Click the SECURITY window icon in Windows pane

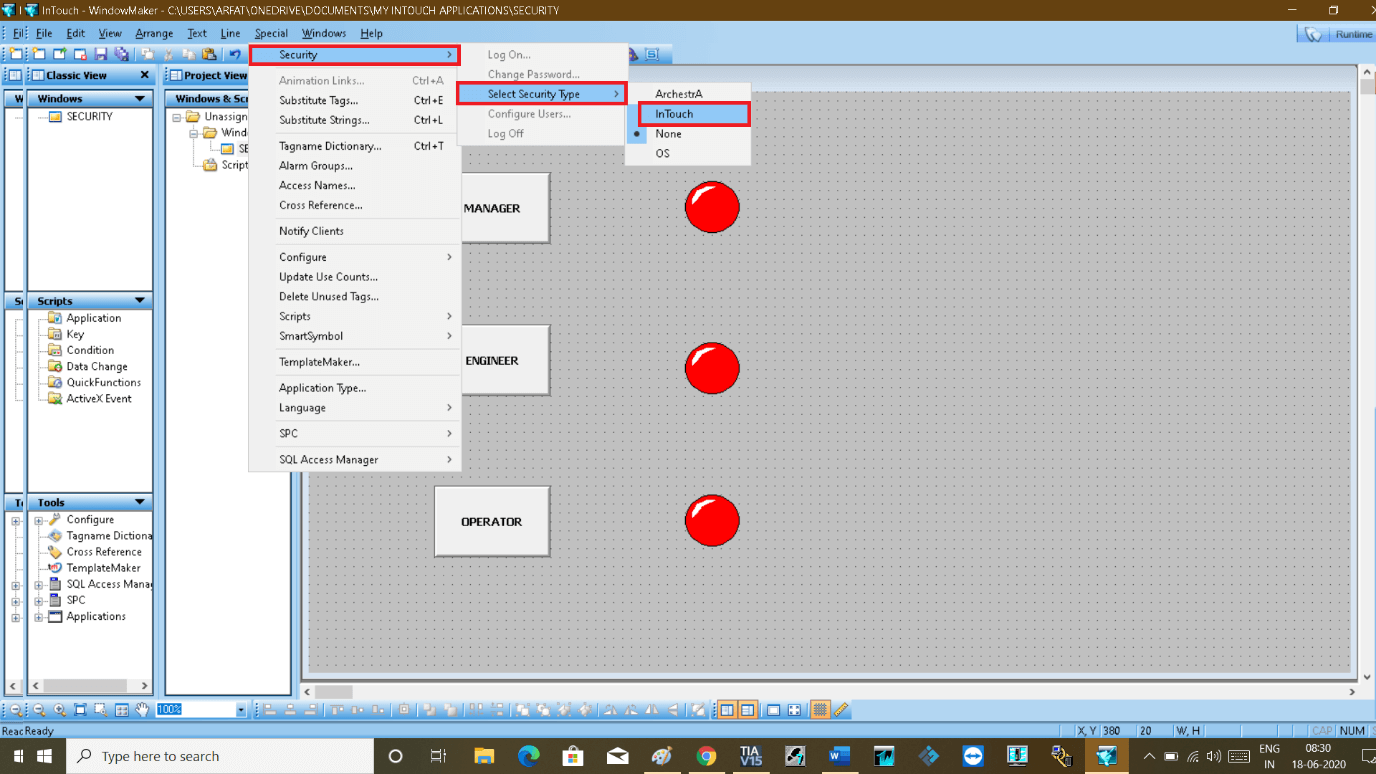pyautogui.click(x=56, y=117)
